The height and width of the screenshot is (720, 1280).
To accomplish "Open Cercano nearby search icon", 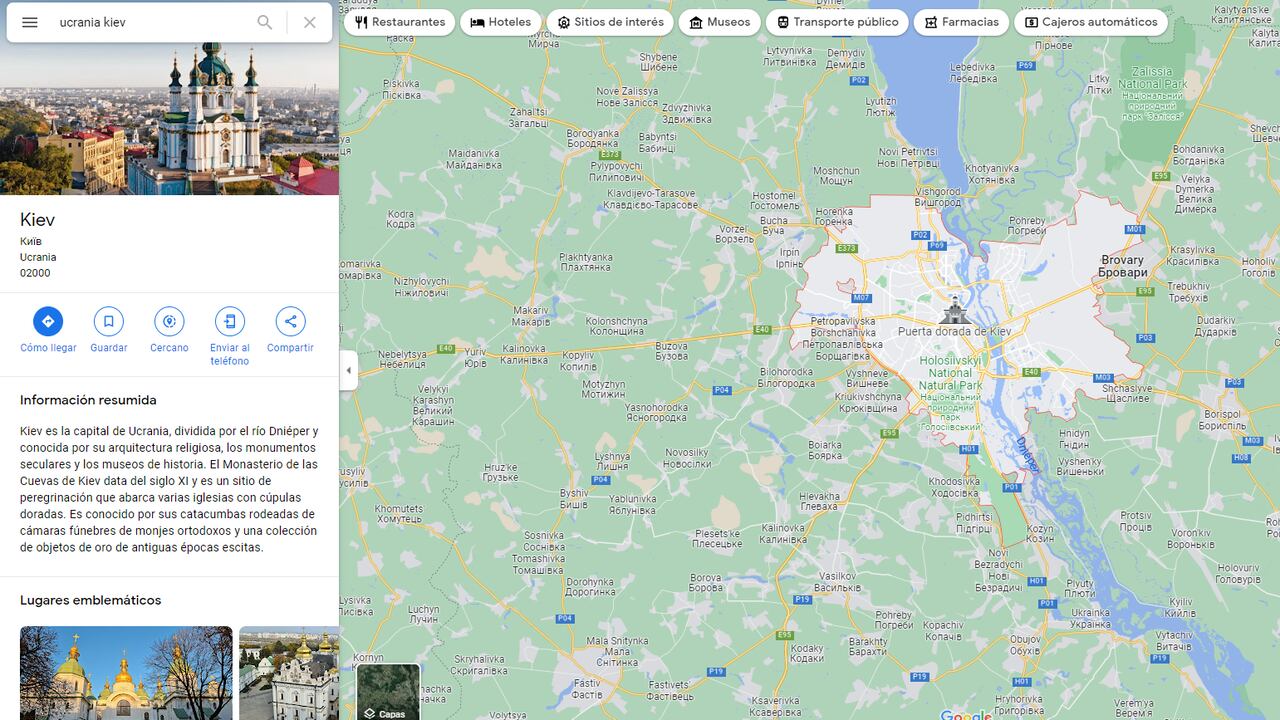I will (x=169, y=321).
